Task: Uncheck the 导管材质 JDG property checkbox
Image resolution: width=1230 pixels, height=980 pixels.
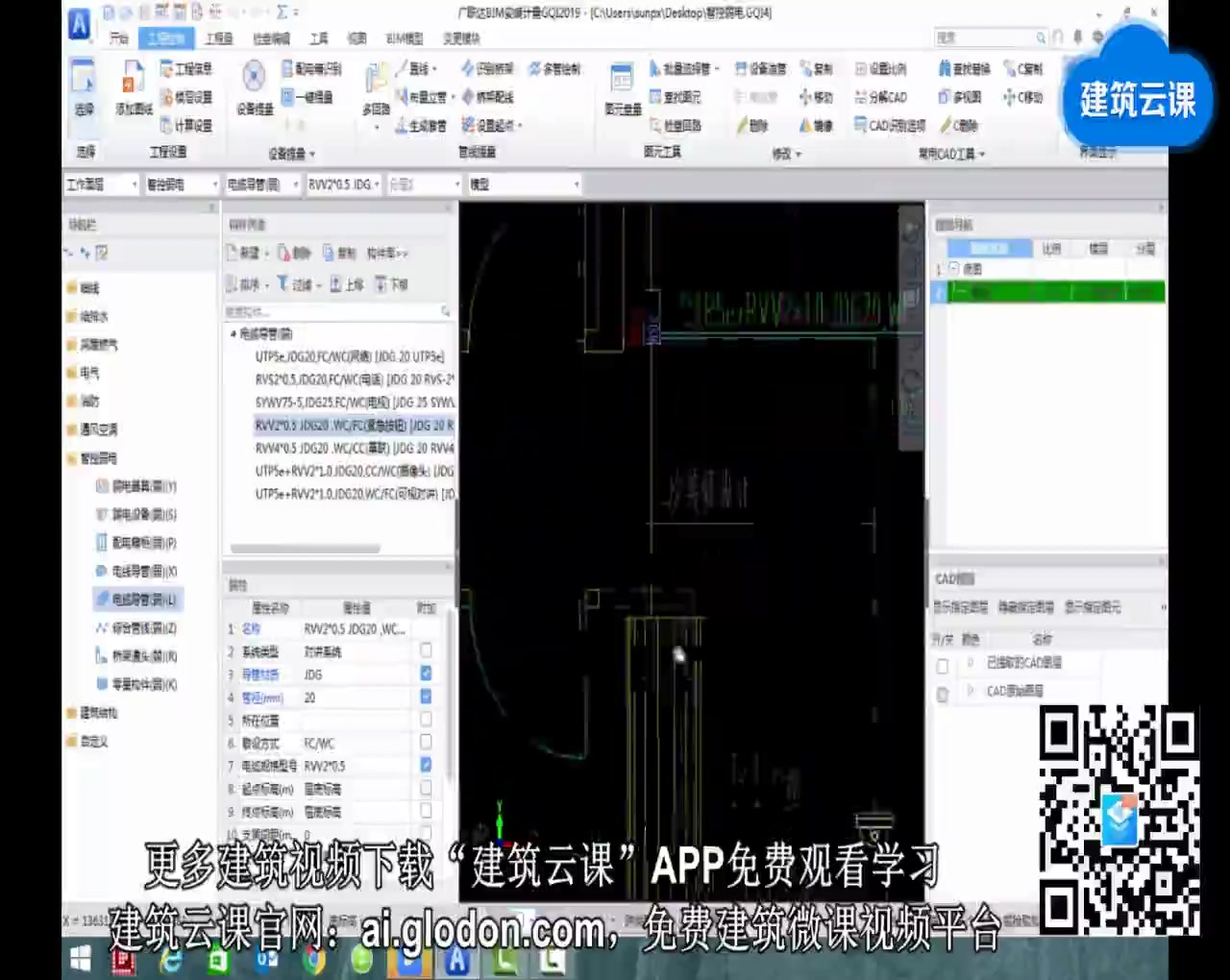Action: 426,674
